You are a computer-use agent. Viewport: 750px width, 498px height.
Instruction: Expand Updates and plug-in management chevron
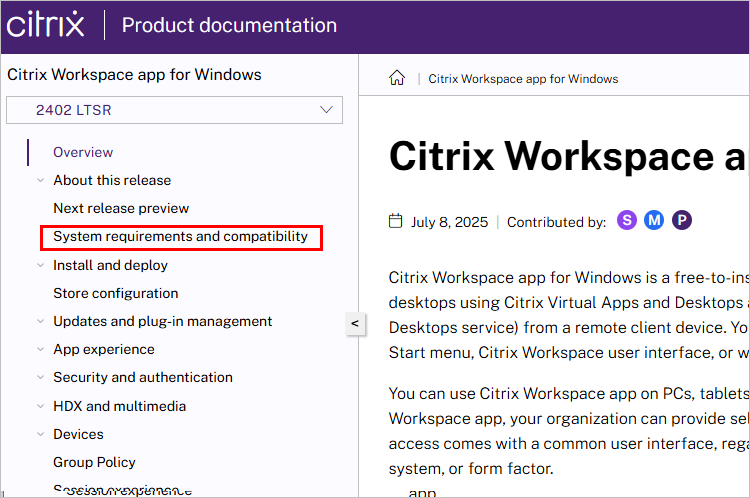41,321
